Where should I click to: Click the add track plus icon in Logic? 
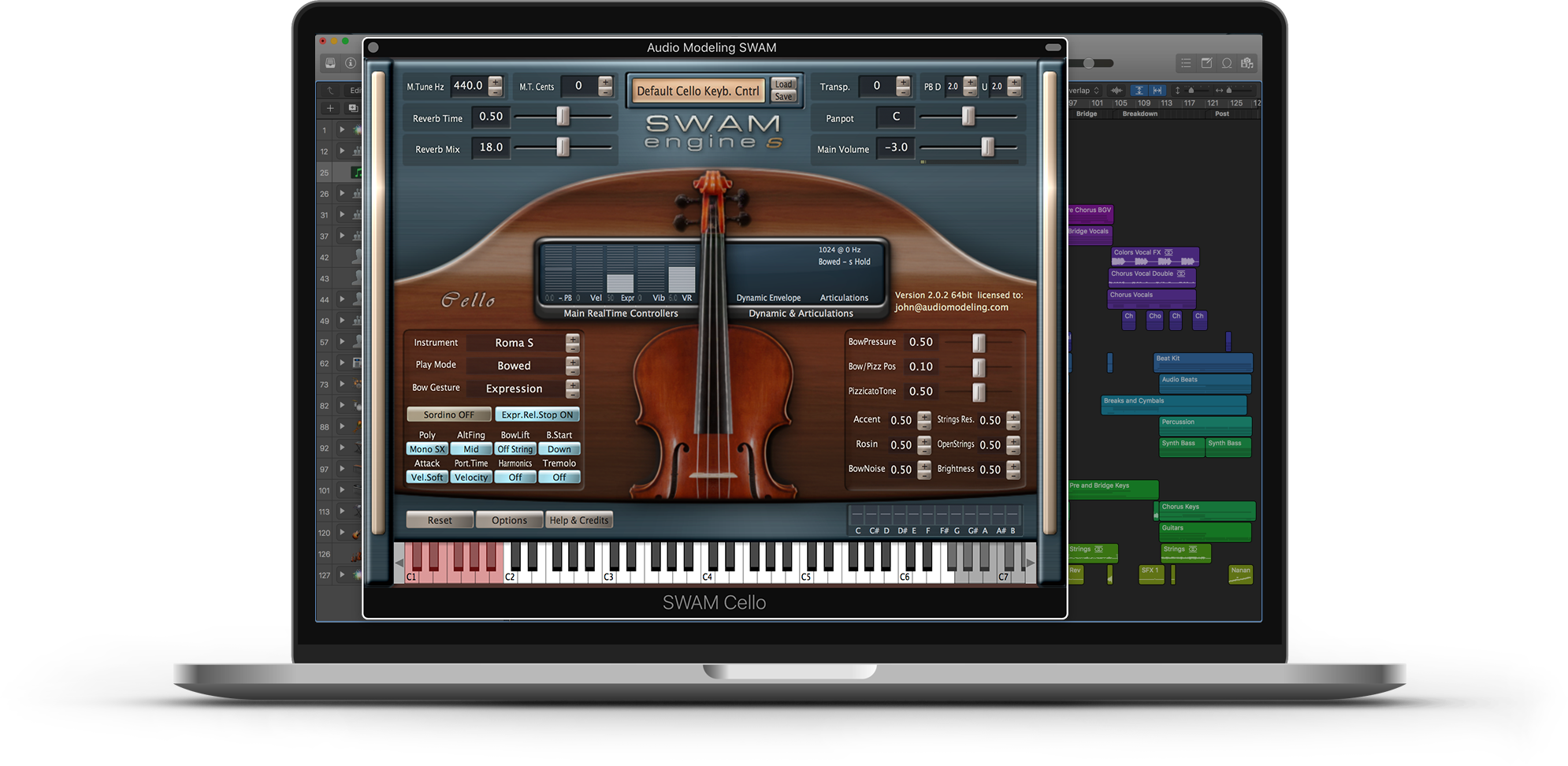(330, 108)
